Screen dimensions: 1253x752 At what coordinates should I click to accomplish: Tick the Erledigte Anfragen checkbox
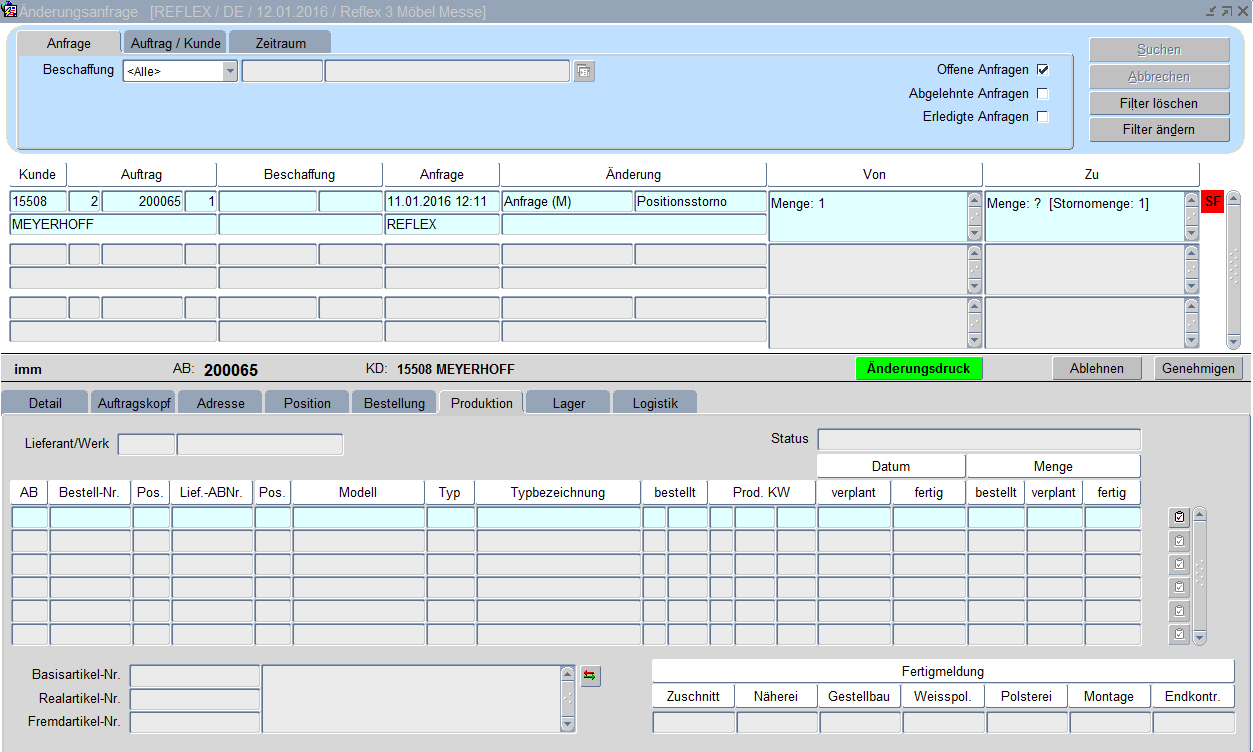pyautogui.click(x=1043, y=117)
